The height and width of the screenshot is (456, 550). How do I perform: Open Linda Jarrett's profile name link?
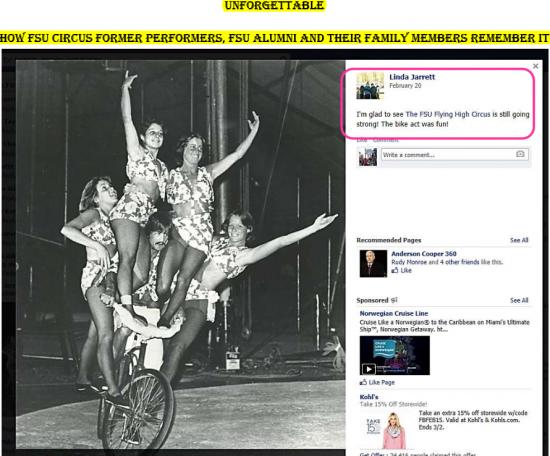coord(412,77)
